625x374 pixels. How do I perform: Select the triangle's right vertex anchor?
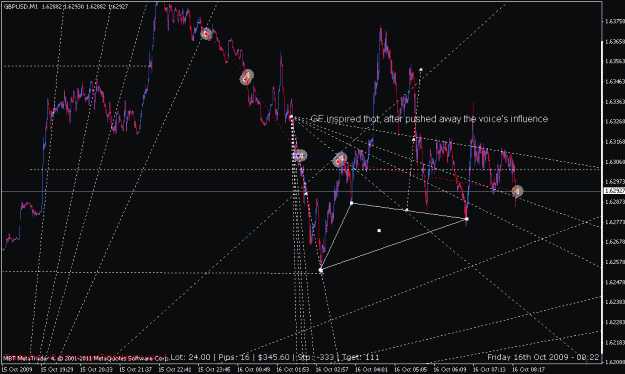click(x=466, y=219)
